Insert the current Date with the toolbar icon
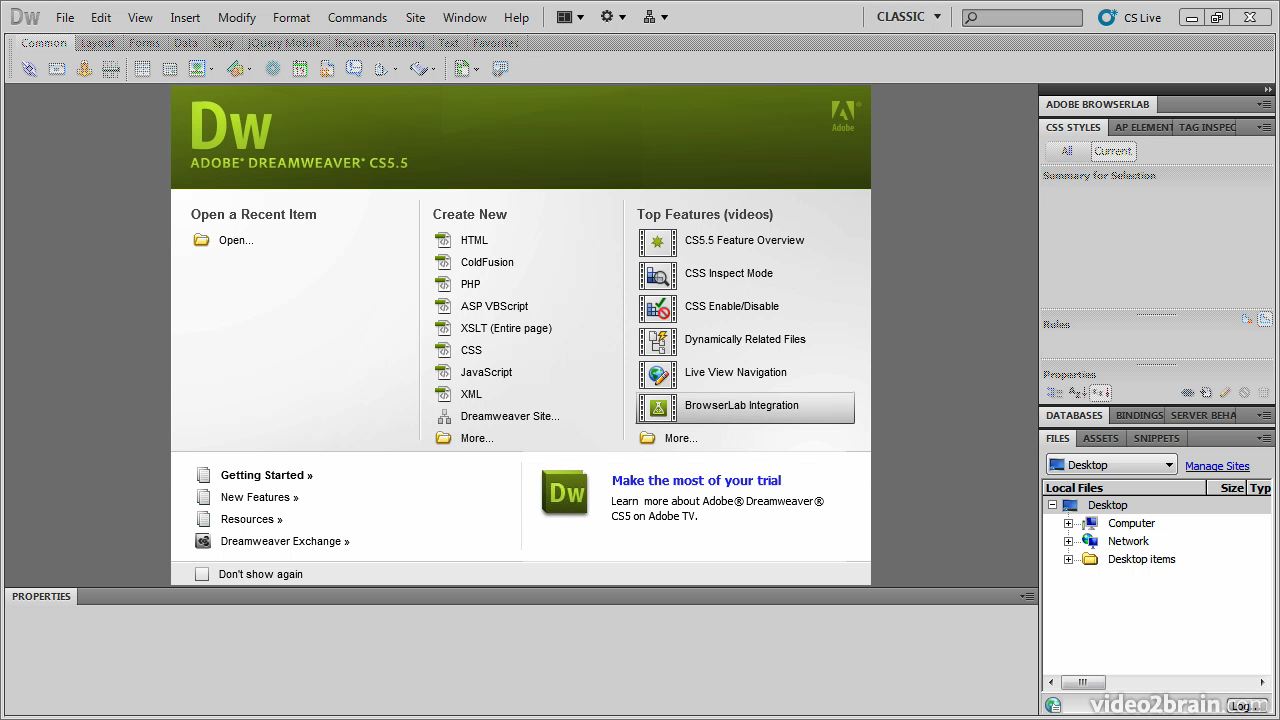 click(299, 68)
